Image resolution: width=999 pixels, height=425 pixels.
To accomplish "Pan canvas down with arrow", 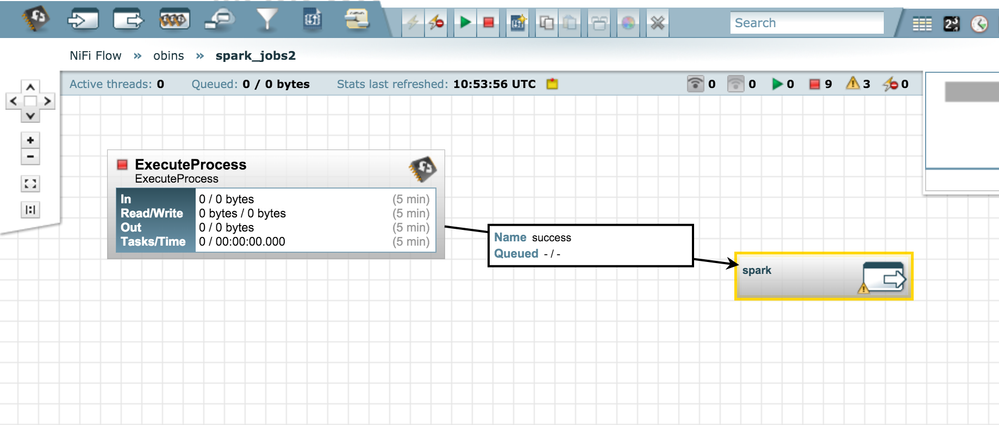I will (31, 116).
